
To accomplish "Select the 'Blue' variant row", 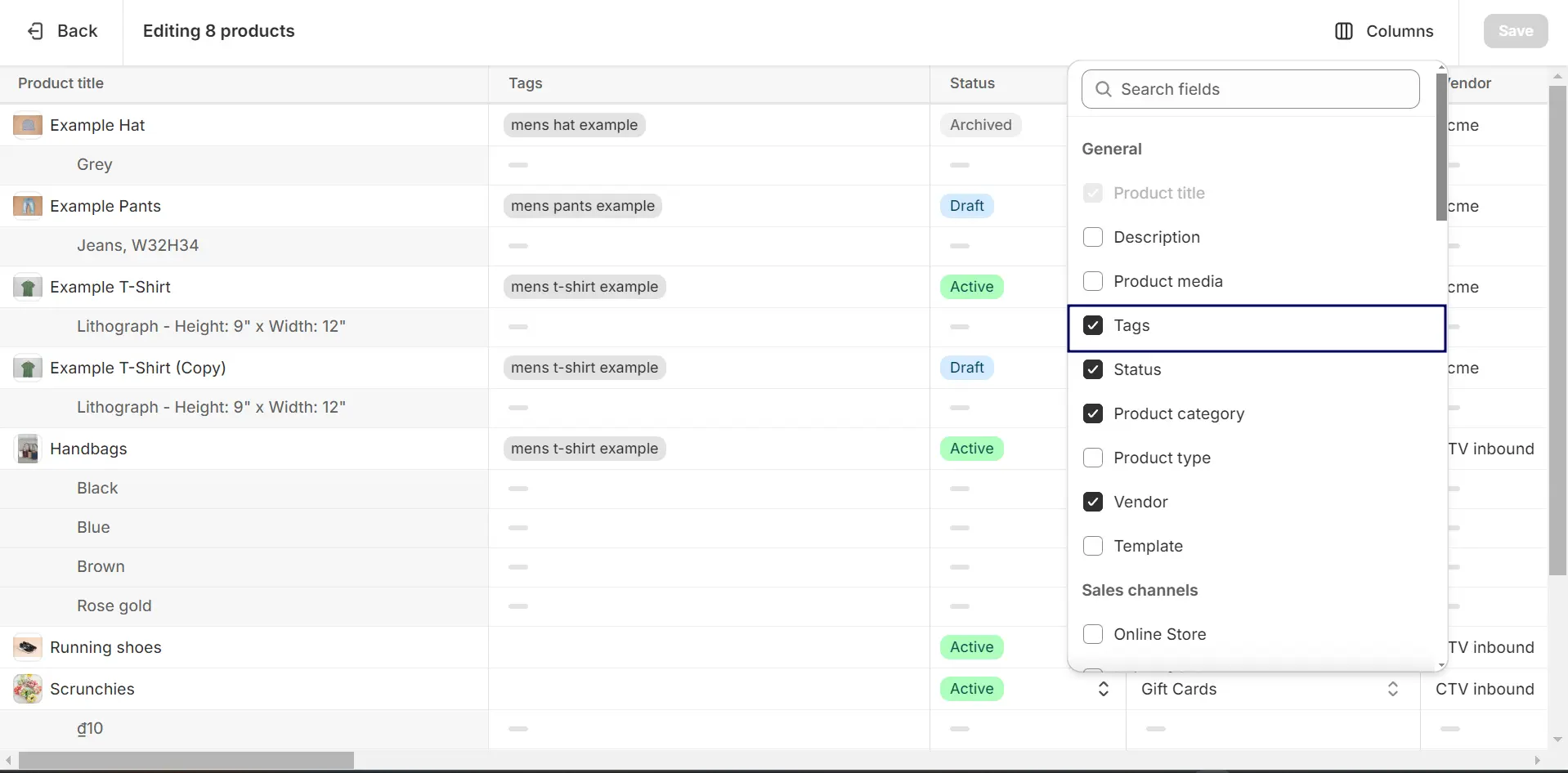I will click(244, 528).
